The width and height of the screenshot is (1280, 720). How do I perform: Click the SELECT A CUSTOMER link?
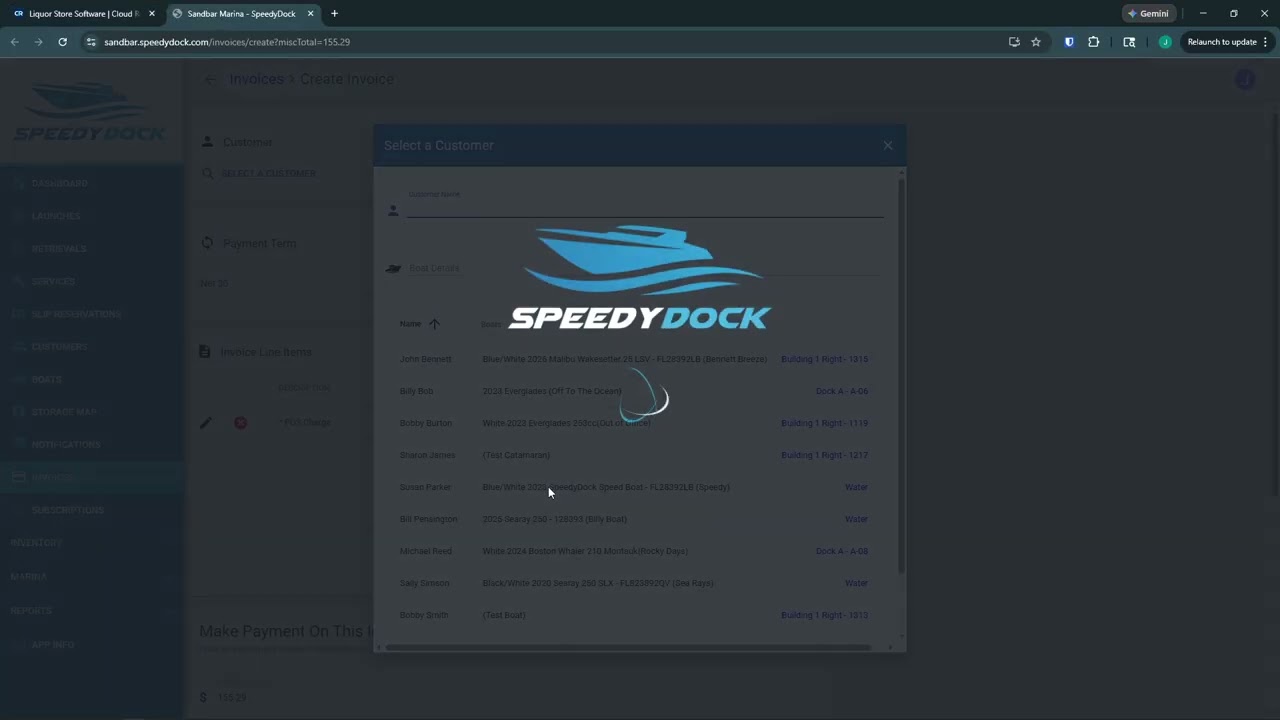coord(269,174)
